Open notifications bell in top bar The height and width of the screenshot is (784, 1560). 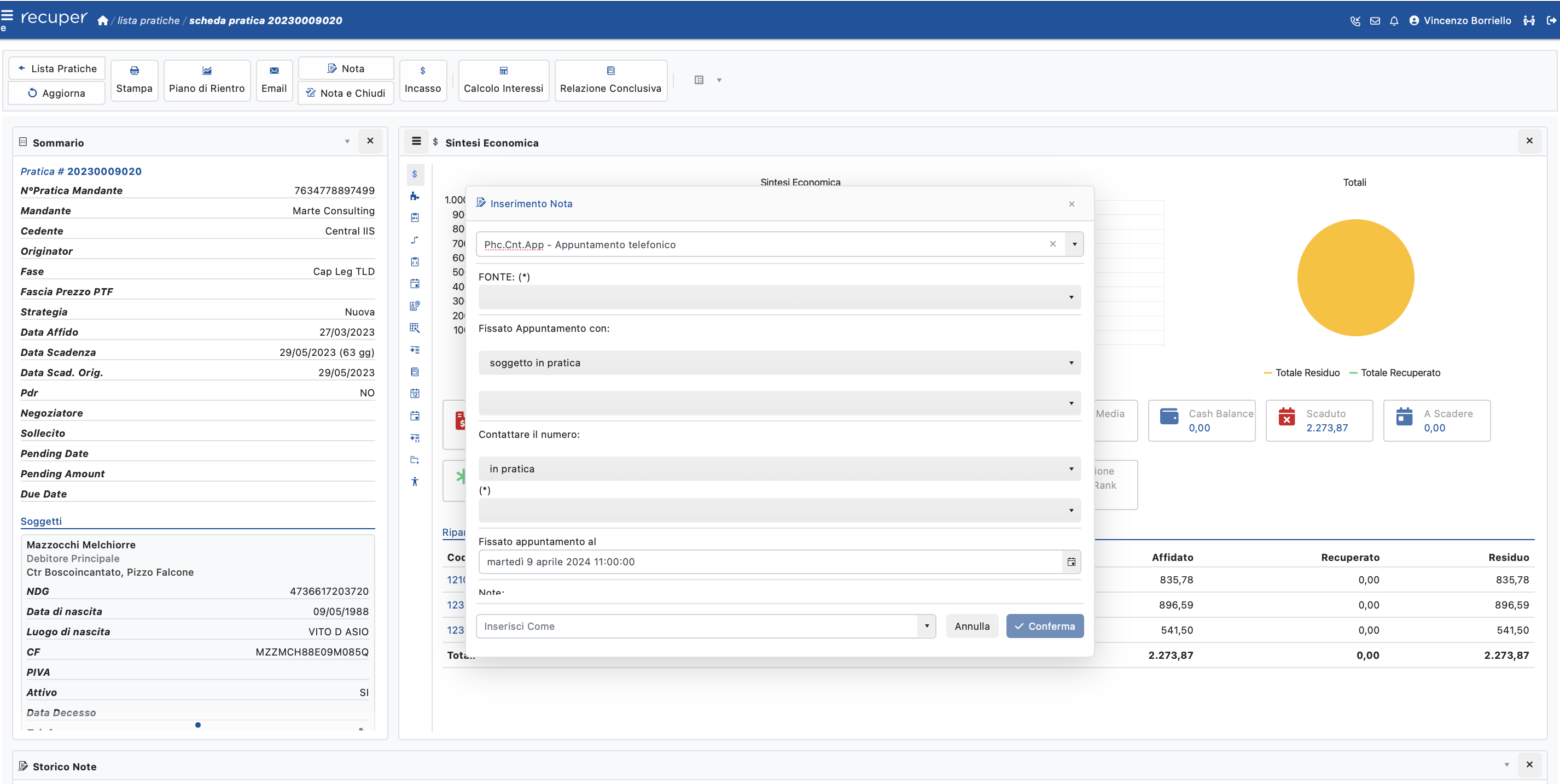(1394, 21)
